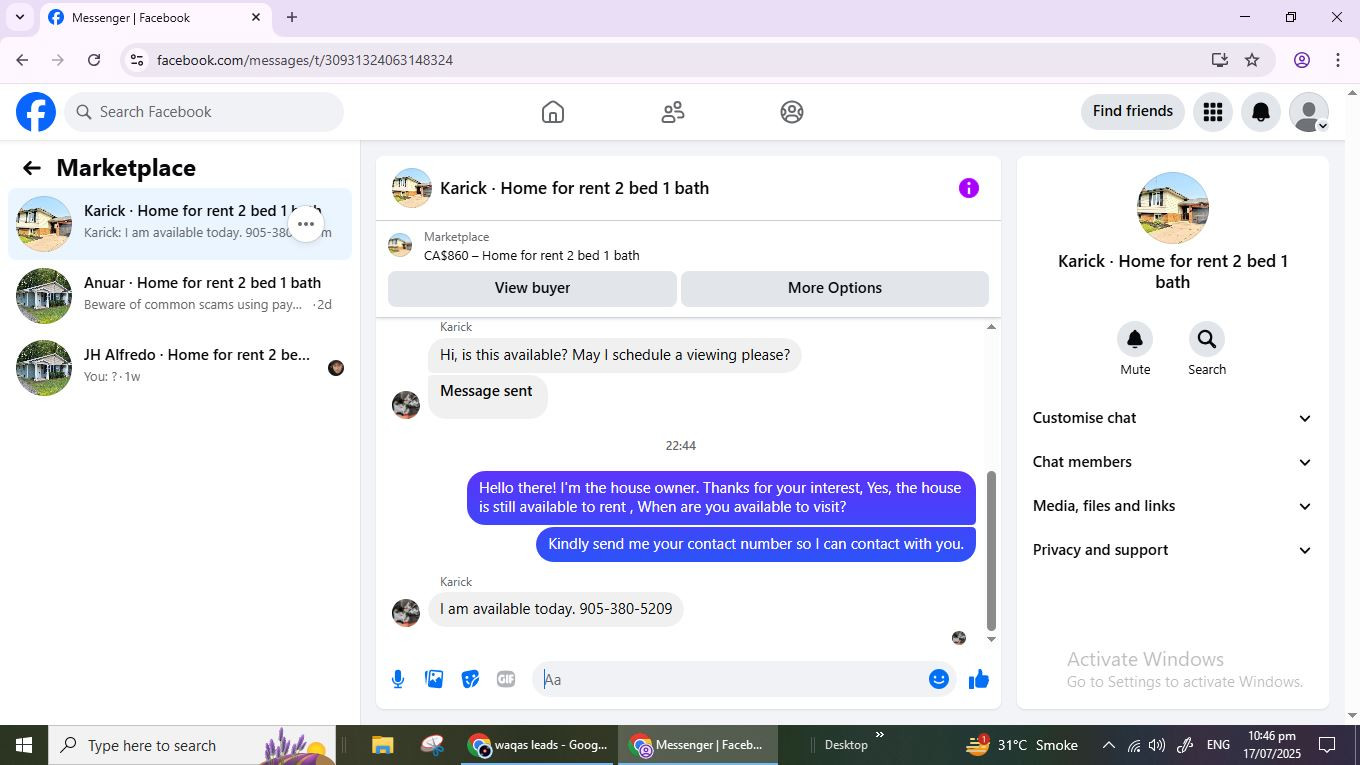
Task: Open the Chrome three-dot menu
Action: [1338, 60]
